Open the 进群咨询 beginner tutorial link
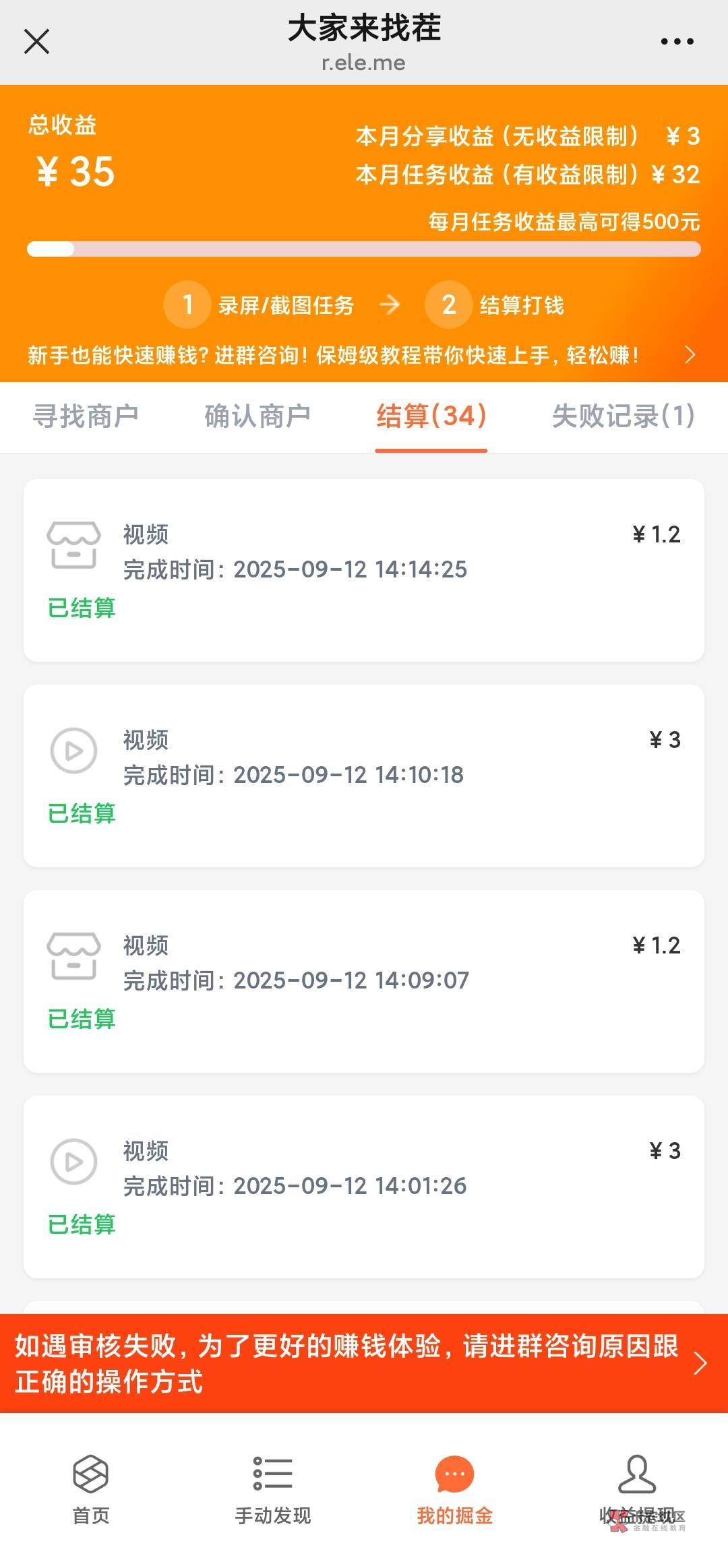 (x=333, y=355)
